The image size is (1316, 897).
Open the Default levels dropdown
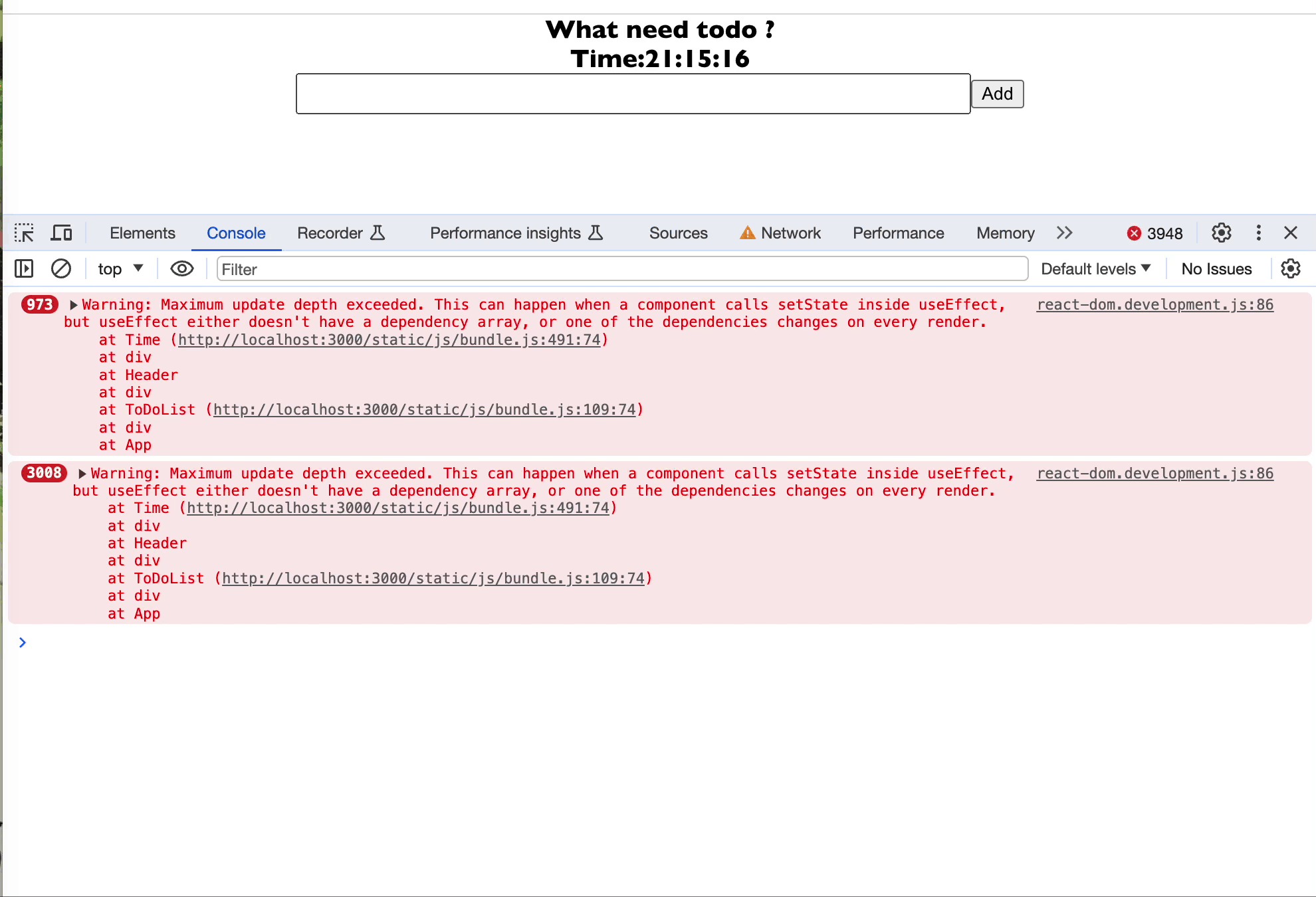pos(1095,269)
